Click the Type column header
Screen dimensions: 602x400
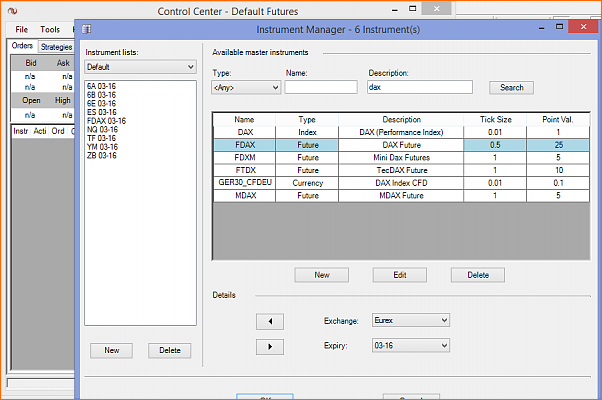[307, 119]
